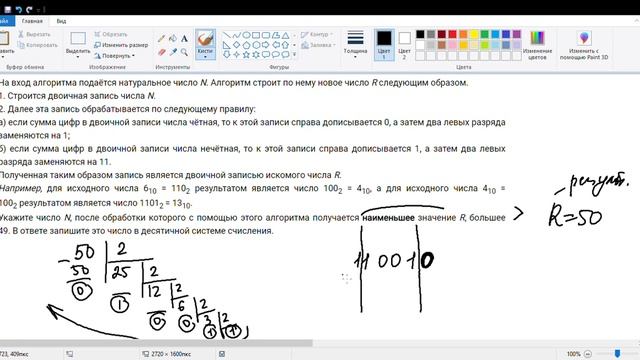The image size is (640, 360).
Task: Open Brushes dropdown arrow under Кисти
Action: 205,57
